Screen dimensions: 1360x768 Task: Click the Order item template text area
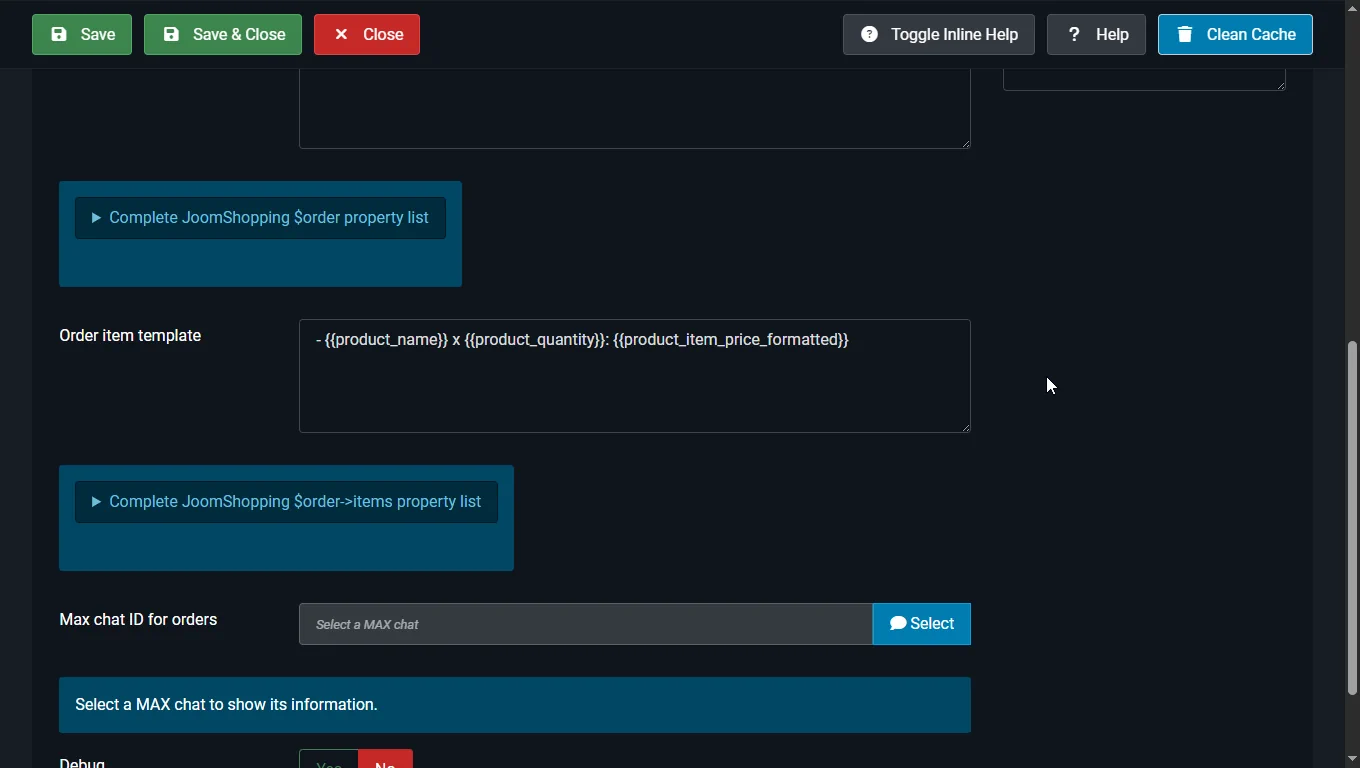click(635, 376)
